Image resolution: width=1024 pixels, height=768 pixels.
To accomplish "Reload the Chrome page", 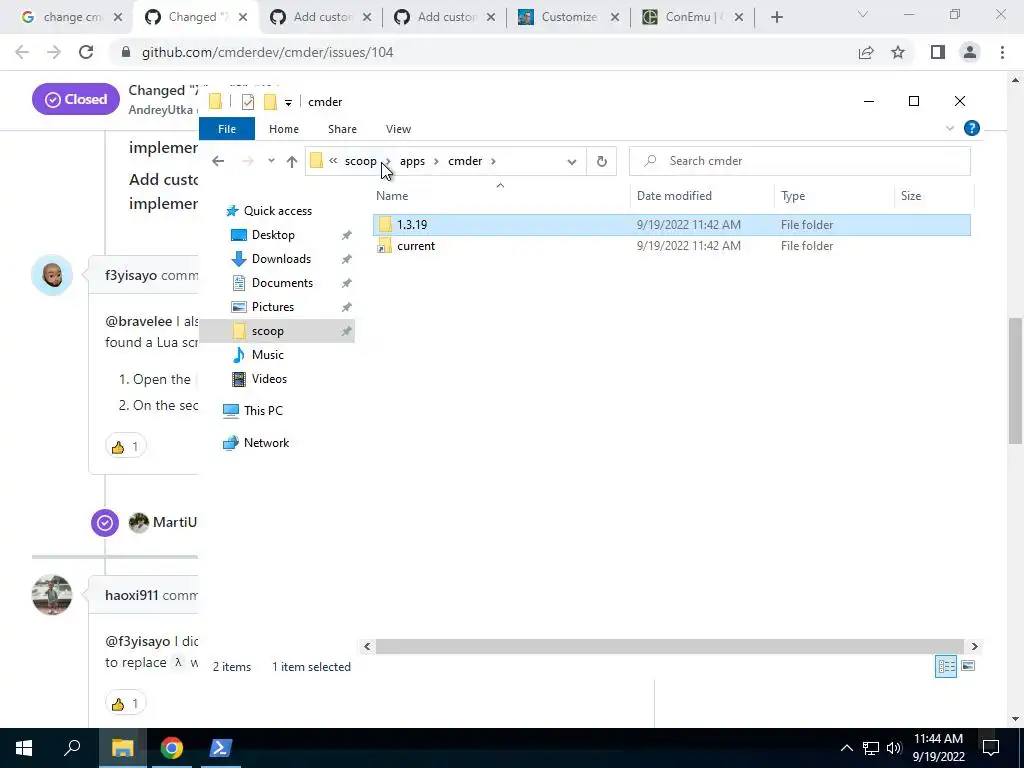I will click(86, 52).
